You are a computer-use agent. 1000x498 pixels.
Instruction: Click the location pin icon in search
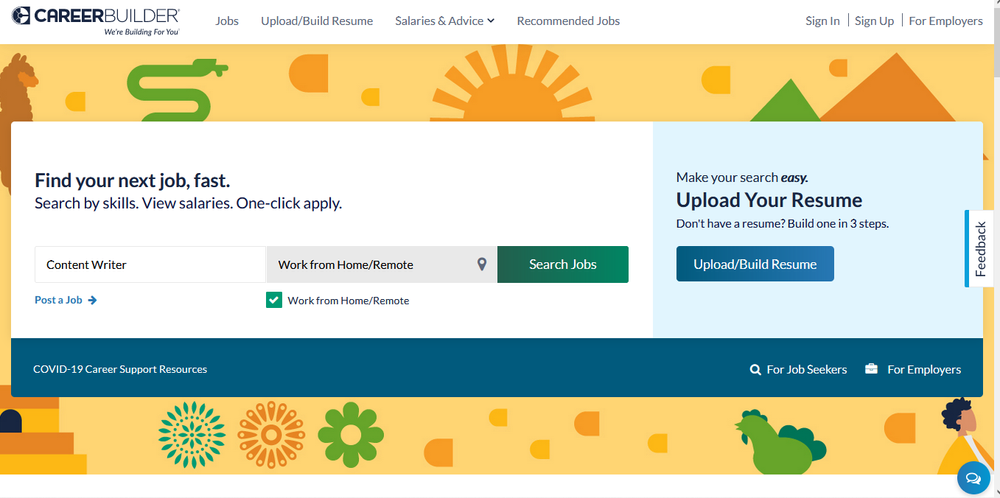point(482,264)
